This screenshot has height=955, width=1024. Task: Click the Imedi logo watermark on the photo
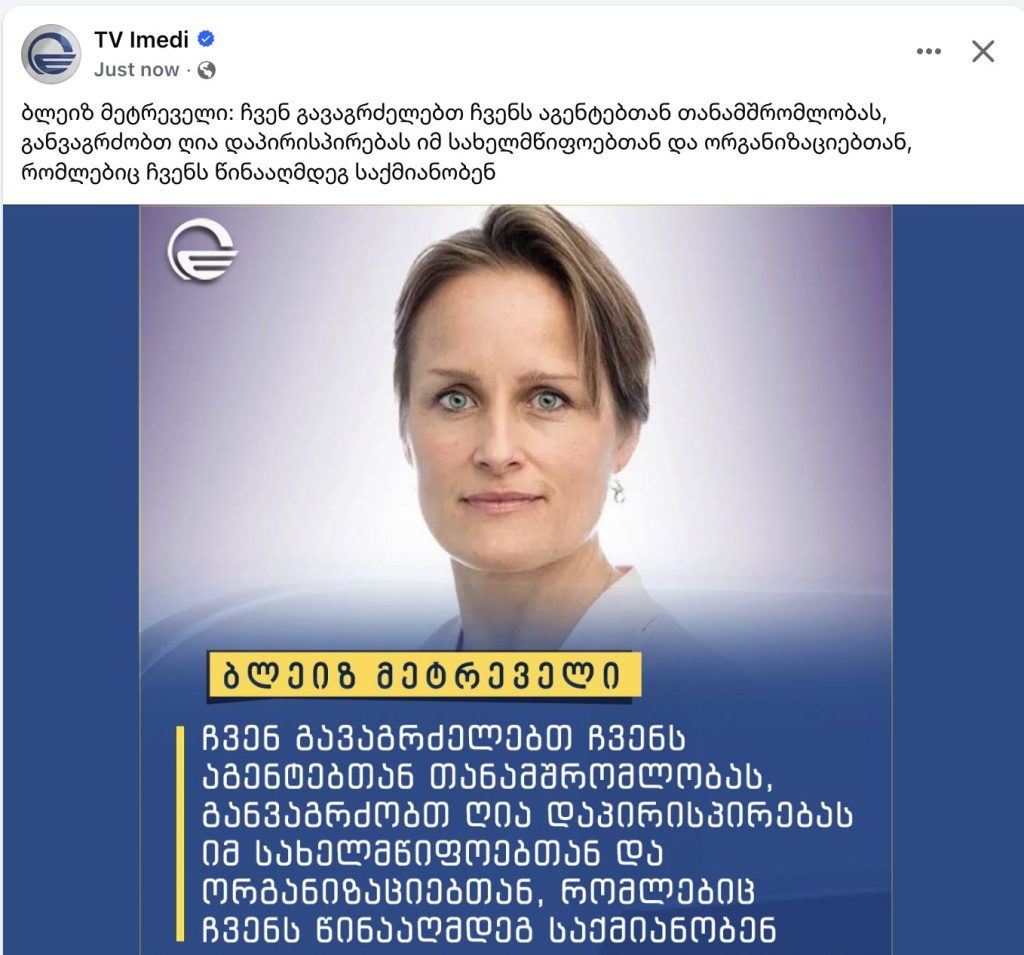pyautogui.click(x=202, y=250)
